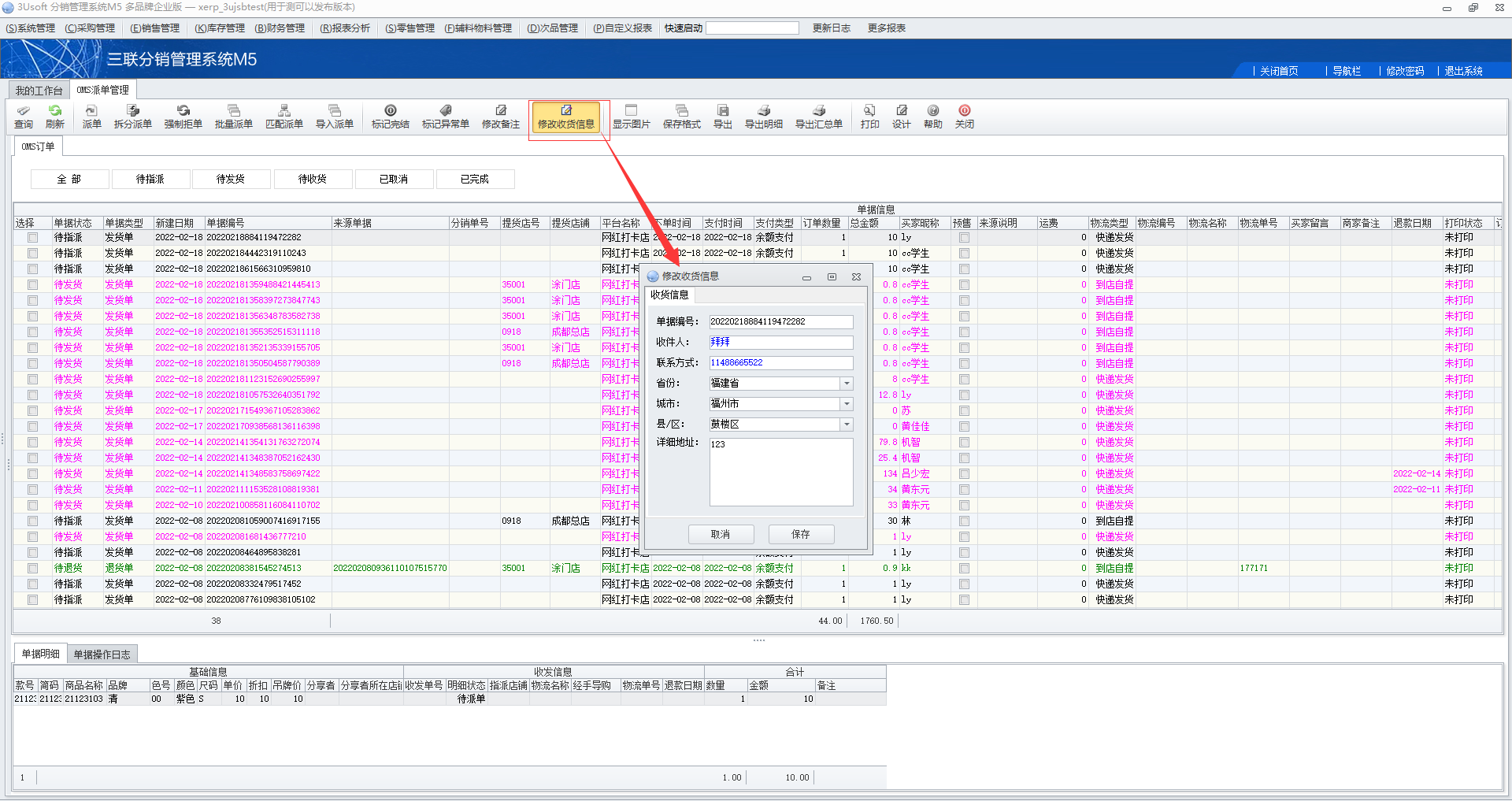
Task: Click the 修改收货信息 toolbar button
Action: click(x=566, y=117)
